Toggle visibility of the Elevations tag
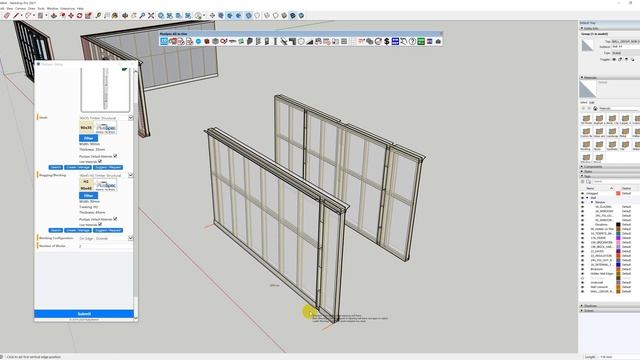 [582, 224]
